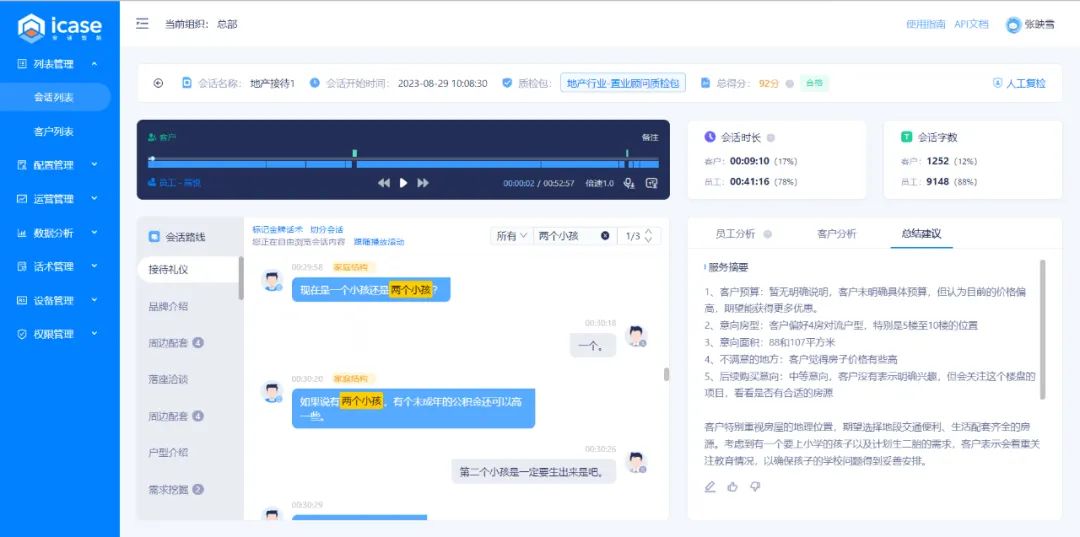The image size is (1080, 537).
Task: Collapse the sidebar with the hamburger icon
Action: [x=142, y=24]
